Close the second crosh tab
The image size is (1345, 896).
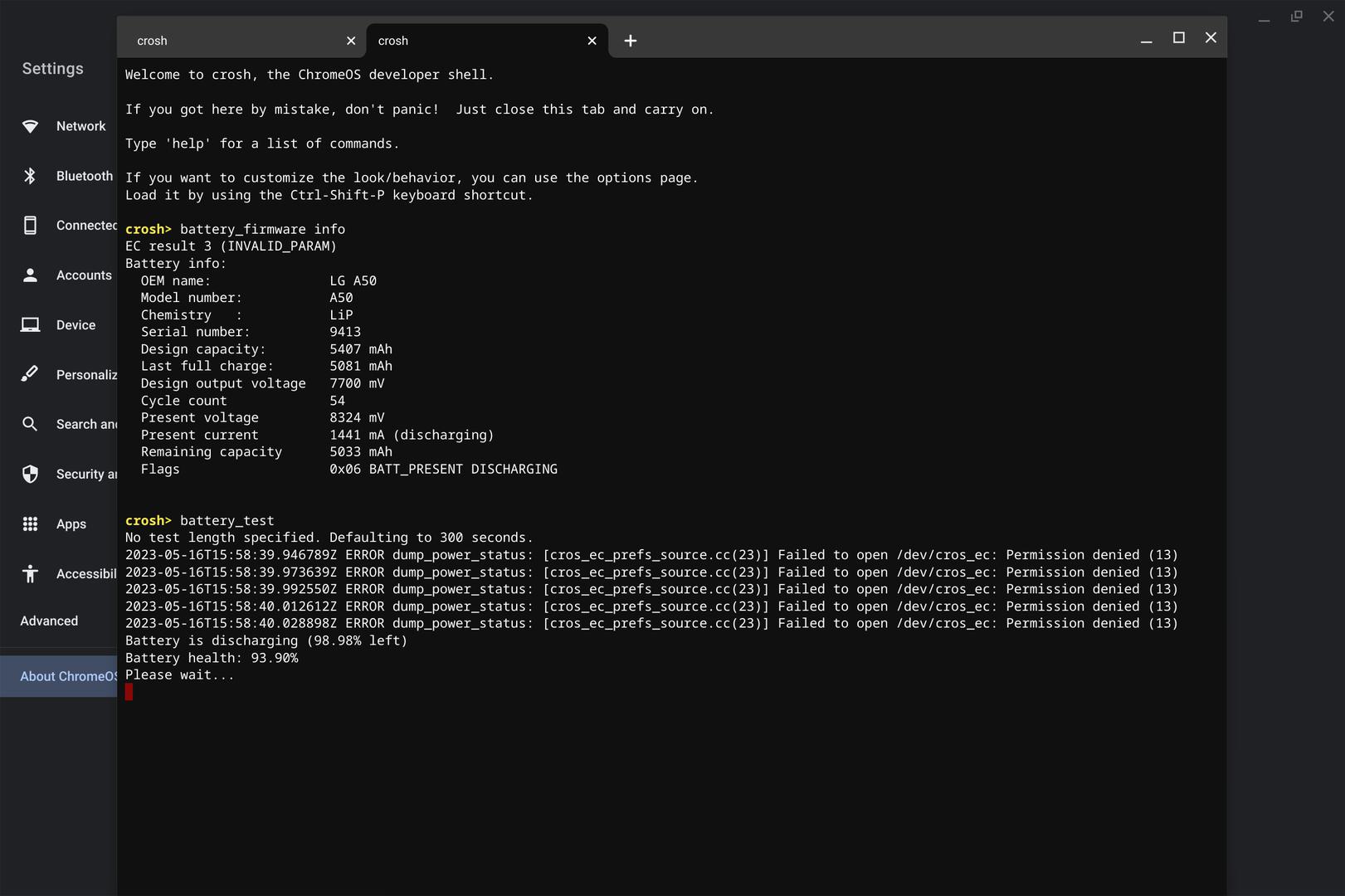pos(592,41)
